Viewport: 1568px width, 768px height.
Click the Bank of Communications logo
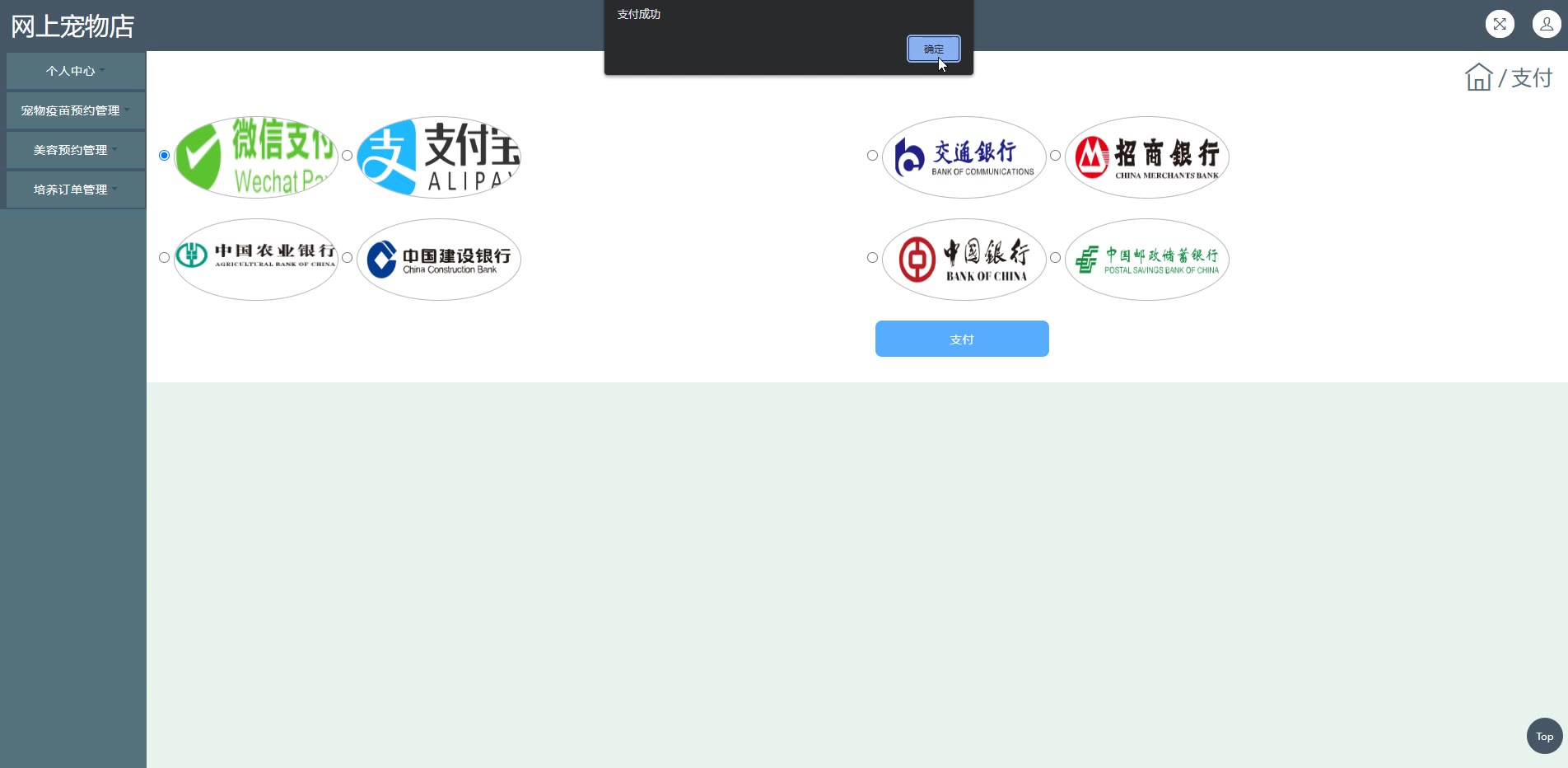964,157
